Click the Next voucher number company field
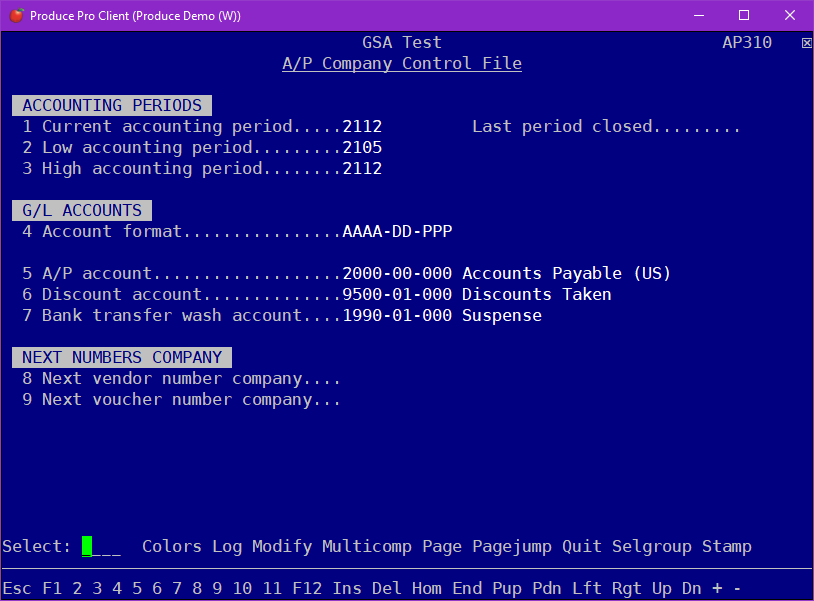This screenshot has width=814, height=601. (181, 400)
